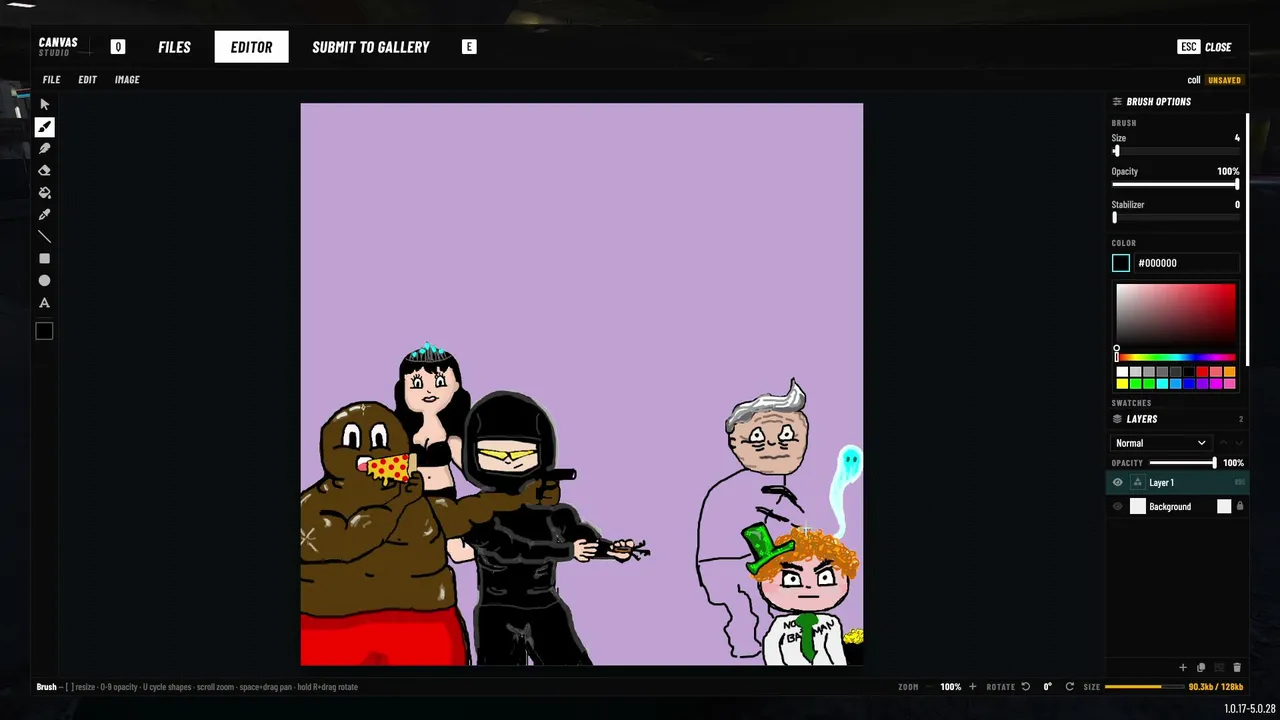Select the Brush tool
This screenshot has height=720, width=1280.
(x=44, y=127)
